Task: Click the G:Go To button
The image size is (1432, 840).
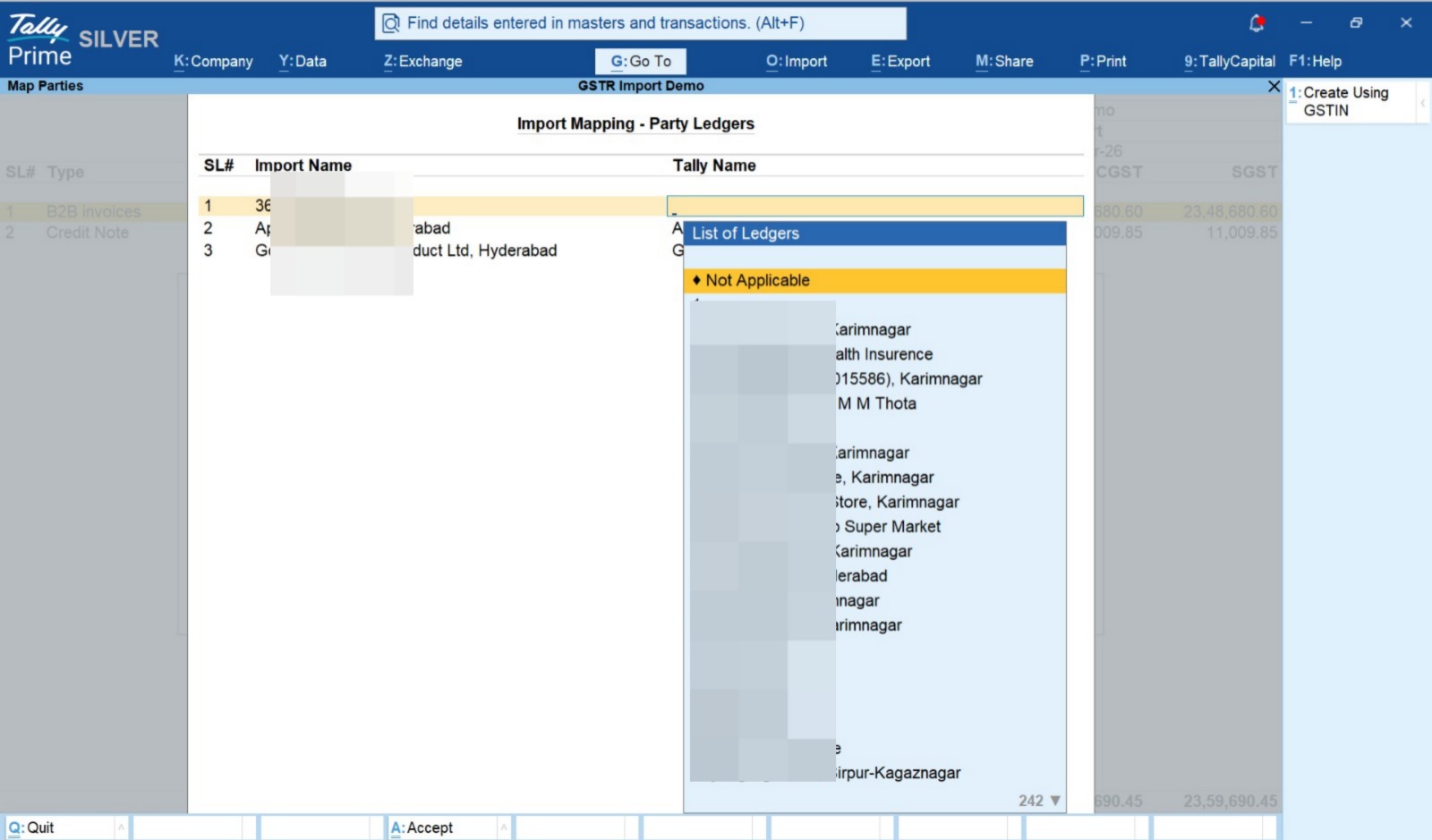Action: coord(641,61)
